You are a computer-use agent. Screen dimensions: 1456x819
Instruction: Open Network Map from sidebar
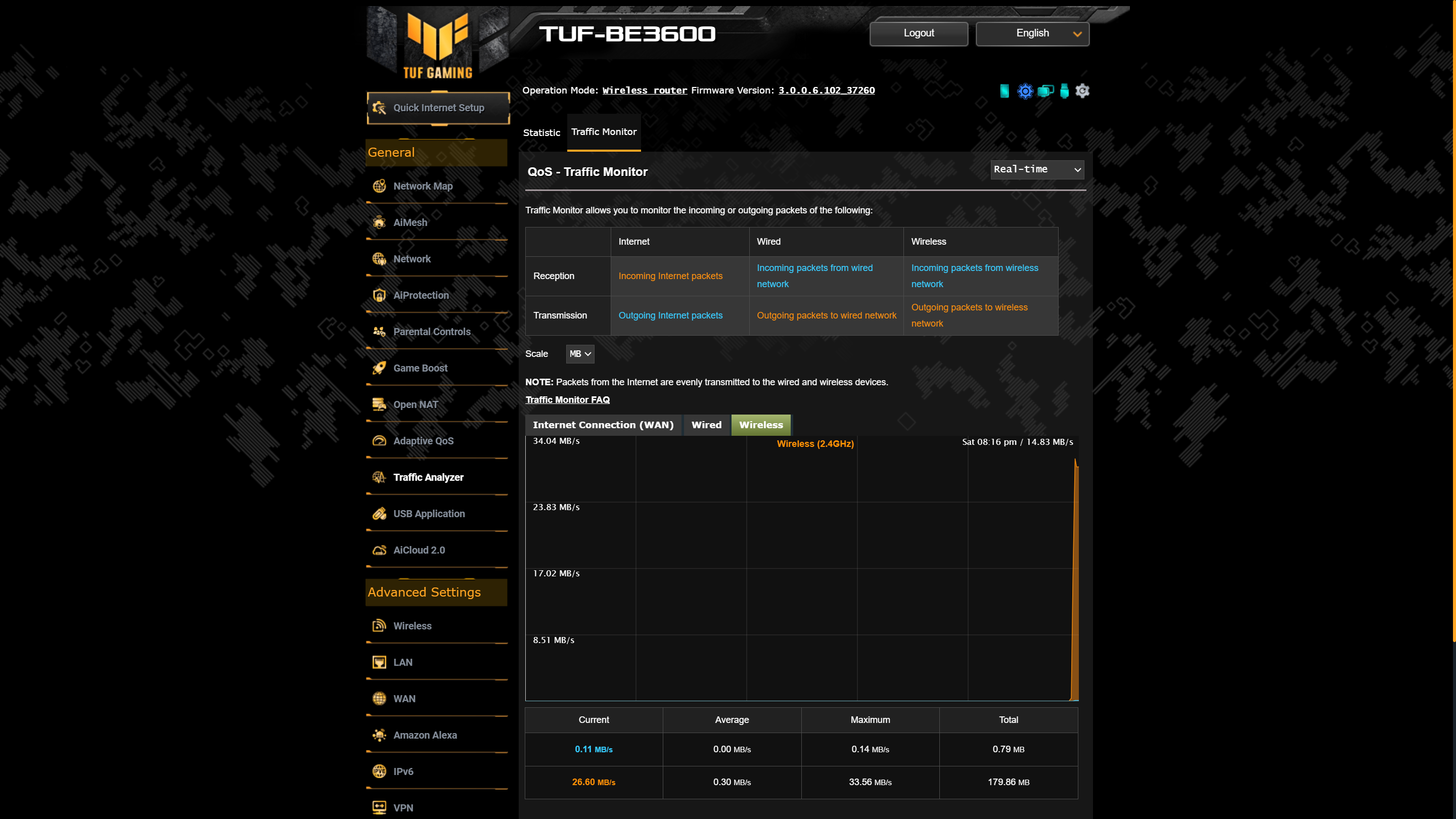click(x=422, y=186)
